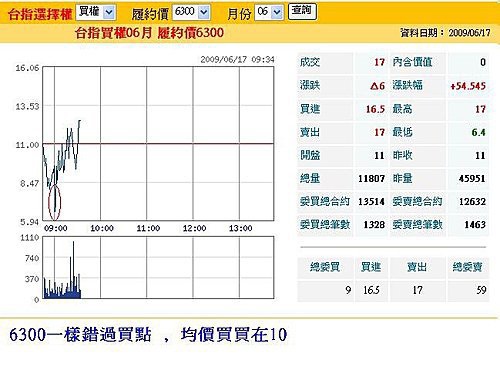Click the 16.06 price axis label

(27, 68)
